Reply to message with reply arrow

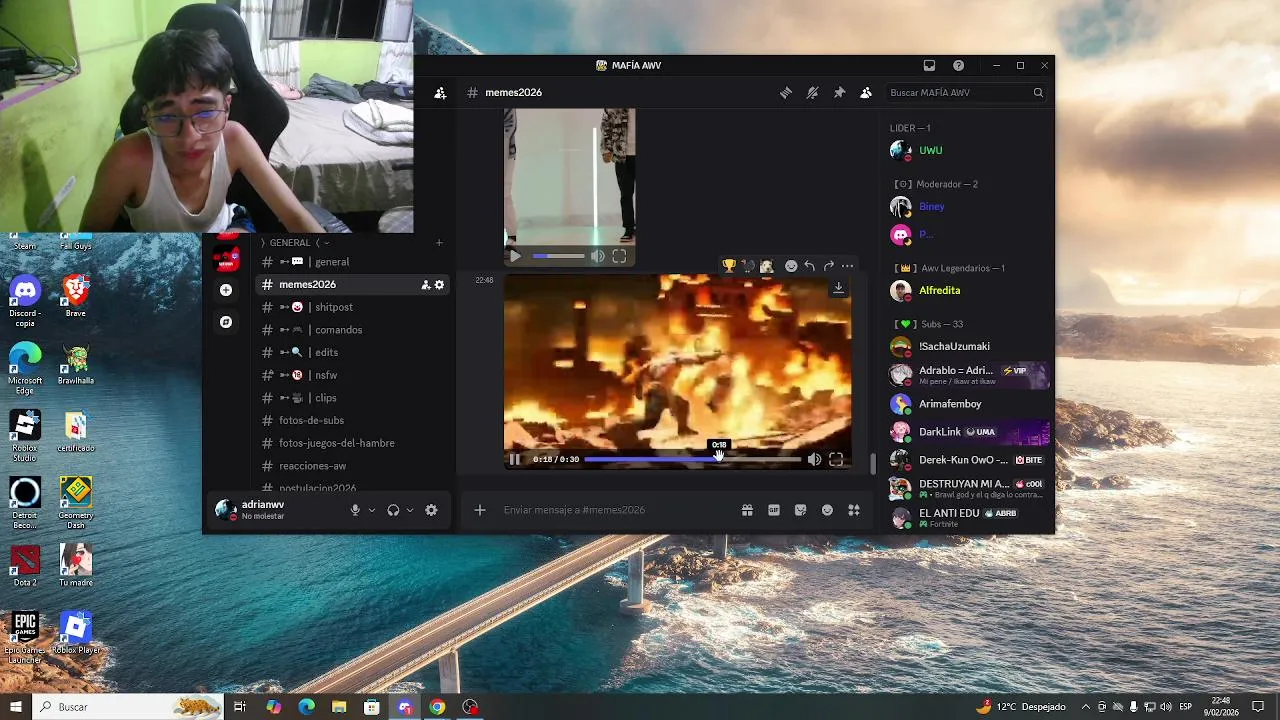pyautogui.click(x=809, y=266)
